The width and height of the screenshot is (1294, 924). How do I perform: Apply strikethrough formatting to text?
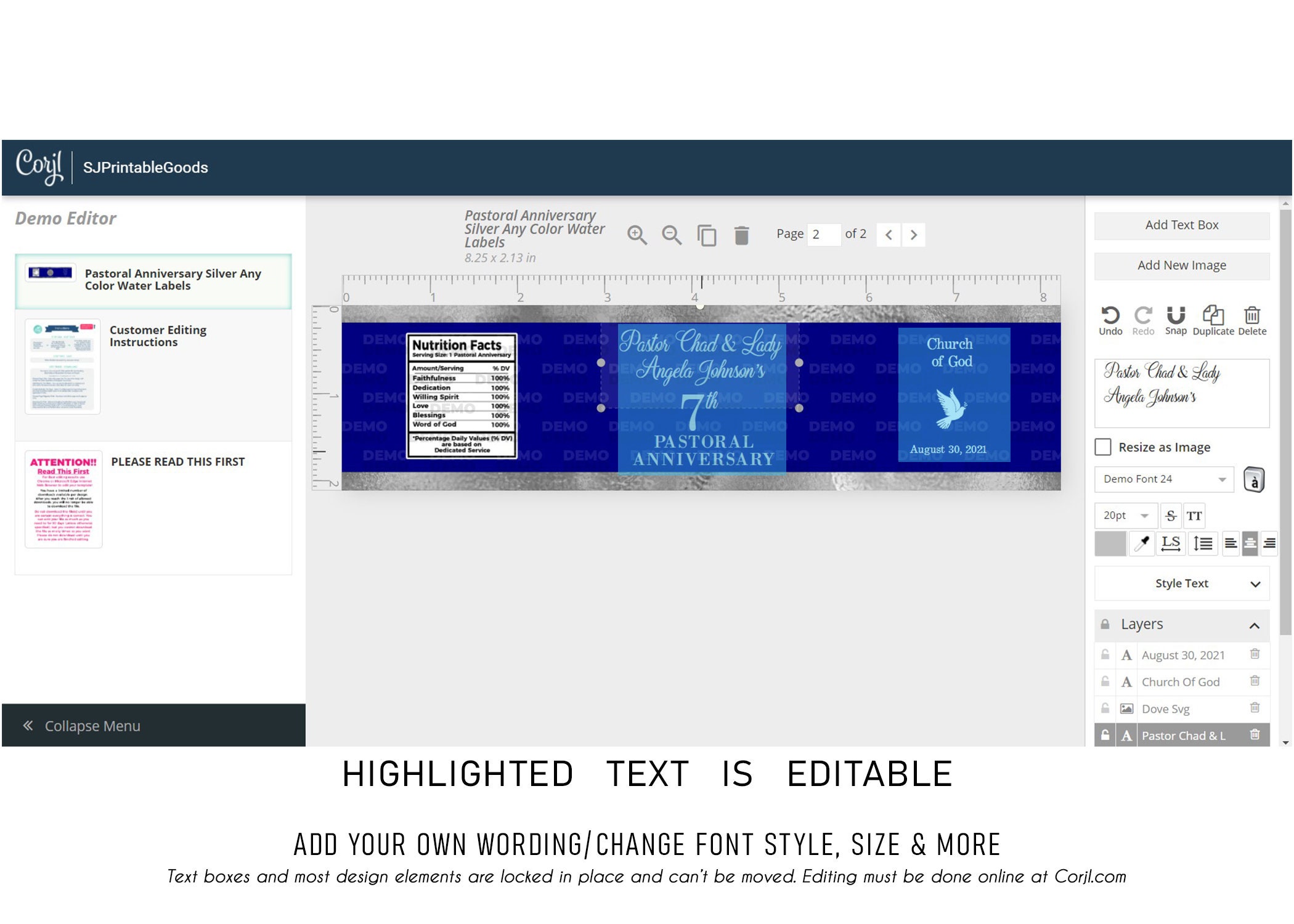coord(1171,516)
